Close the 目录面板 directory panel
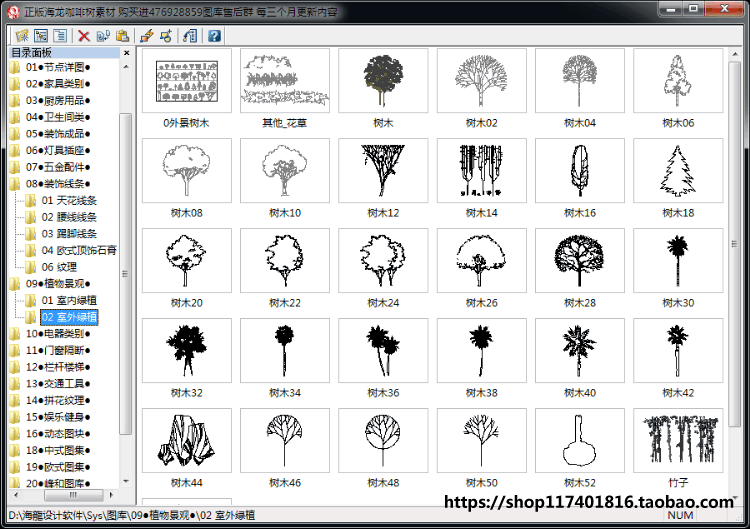The height and width of the screenshot is (529, 750). tap(126, 53)
